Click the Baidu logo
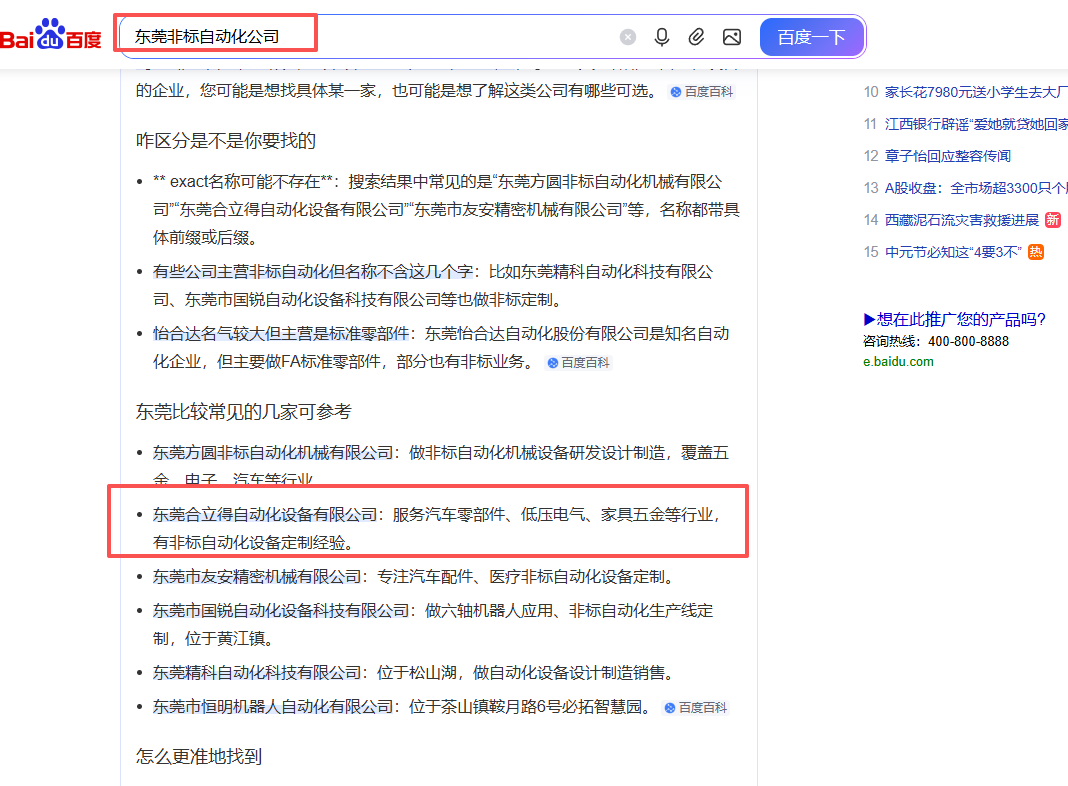The width and height of the screenshot is (1068, 786). click(x=50, y=35)
